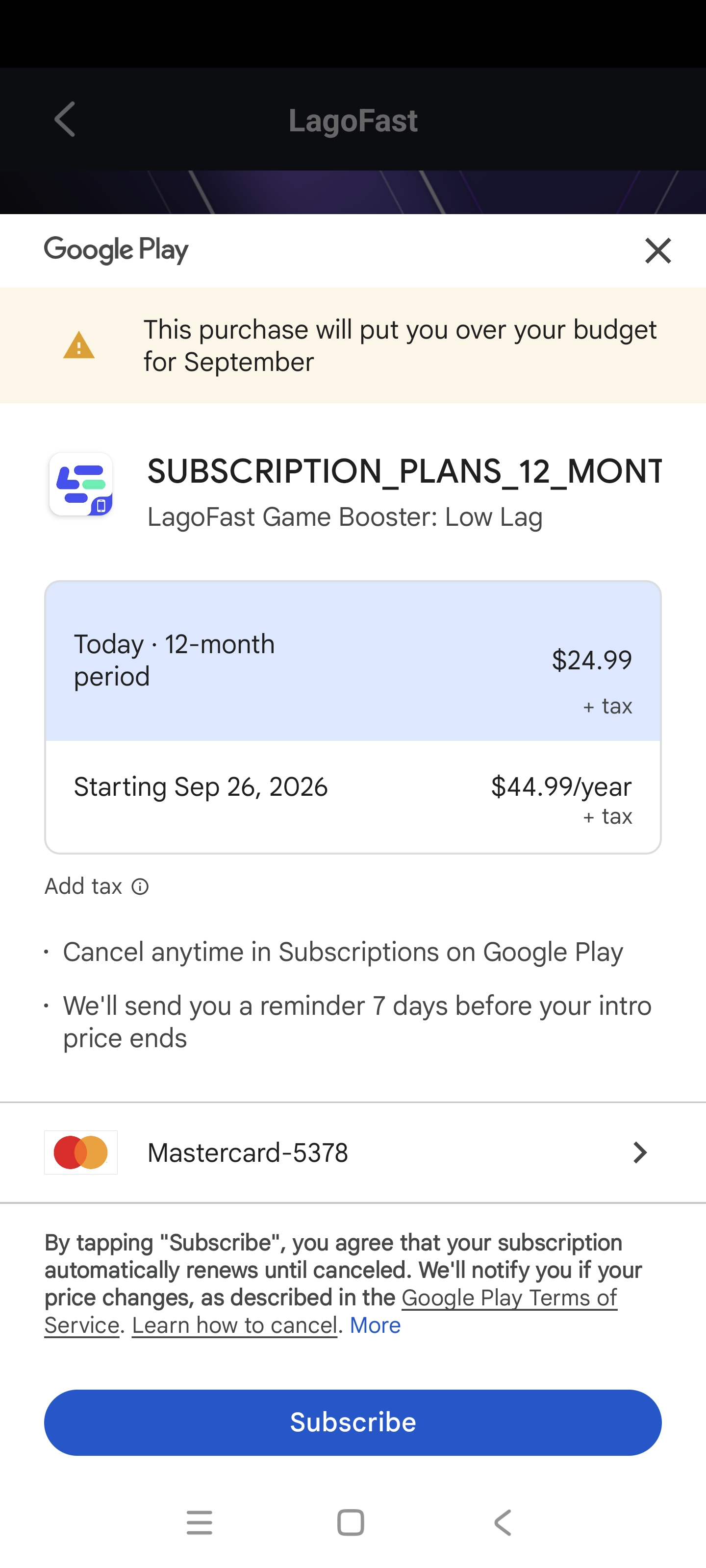The width and height of the screenshot is (706, 1568).
Task: Tap the Android system back button
Action: (x=503, y=1523)
